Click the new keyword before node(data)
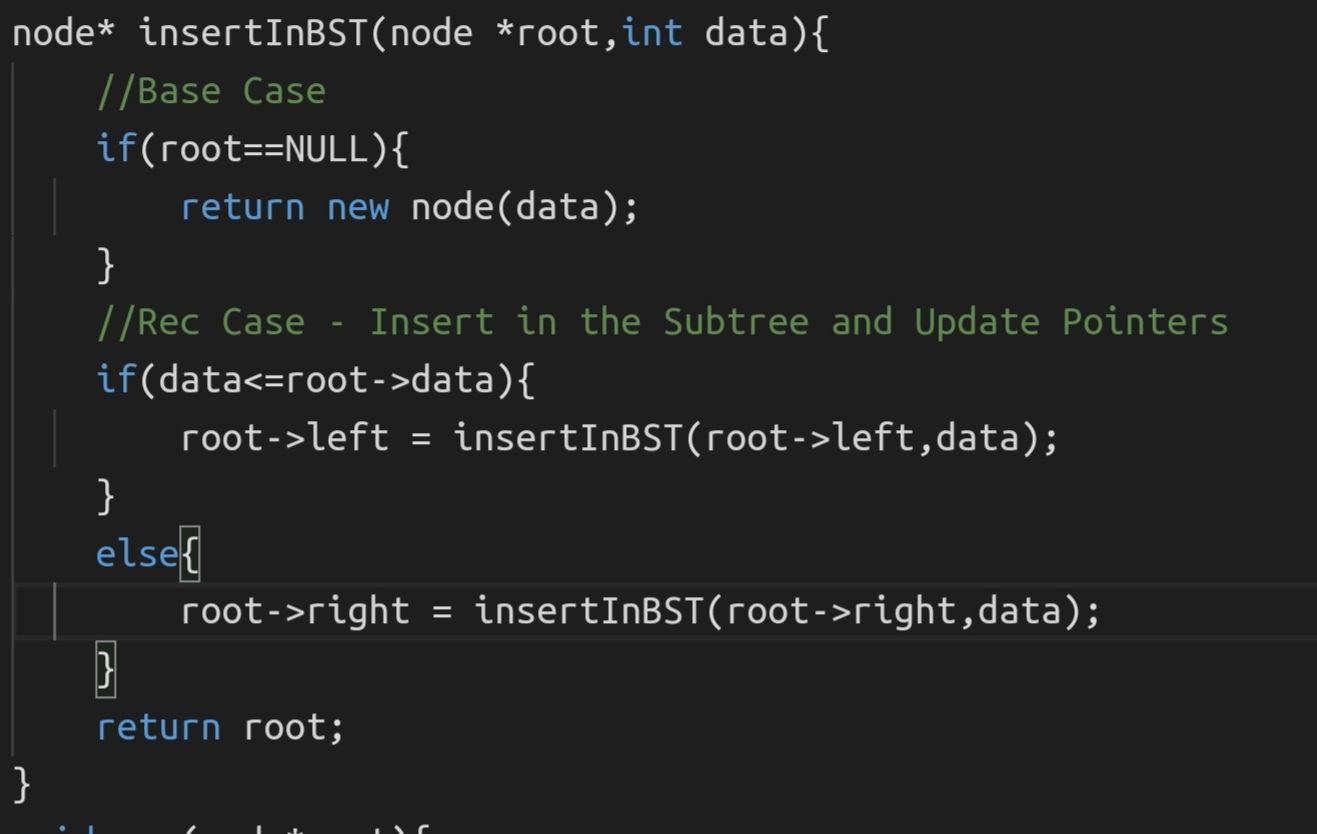 pos(358,208)
